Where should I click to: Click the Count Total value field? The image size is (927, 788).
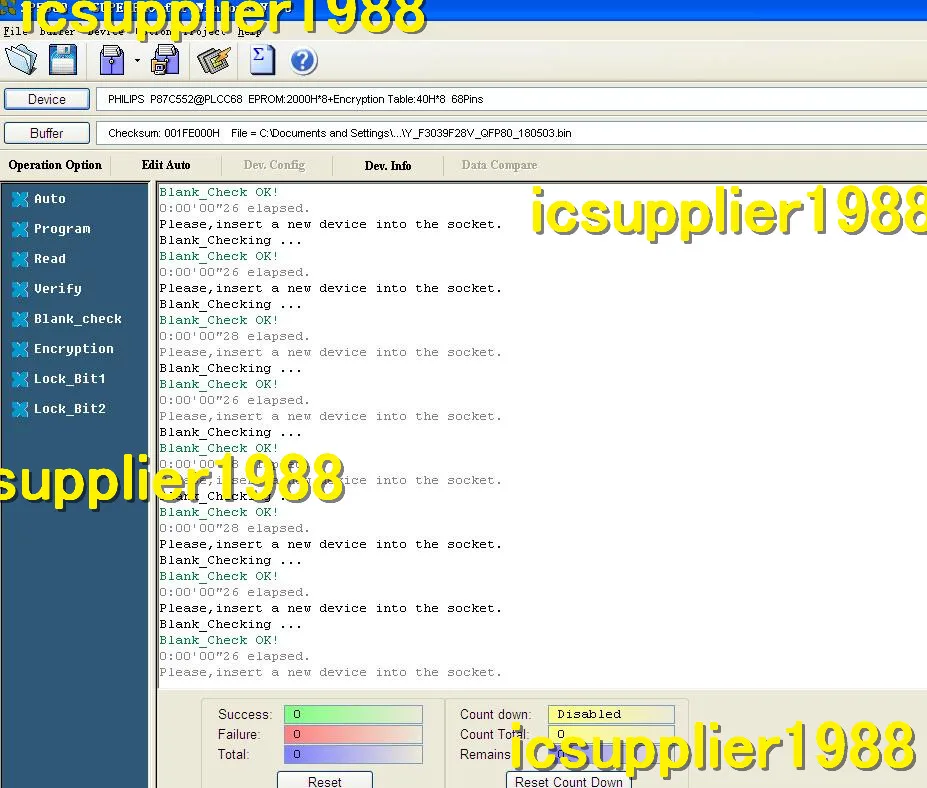click(611, 734)
